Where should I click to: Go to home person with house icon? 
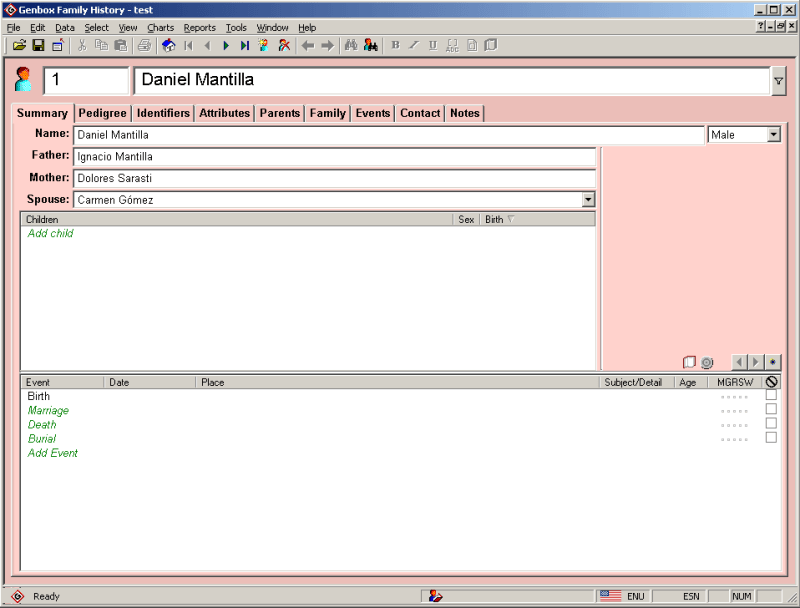[x=168, y=45]
